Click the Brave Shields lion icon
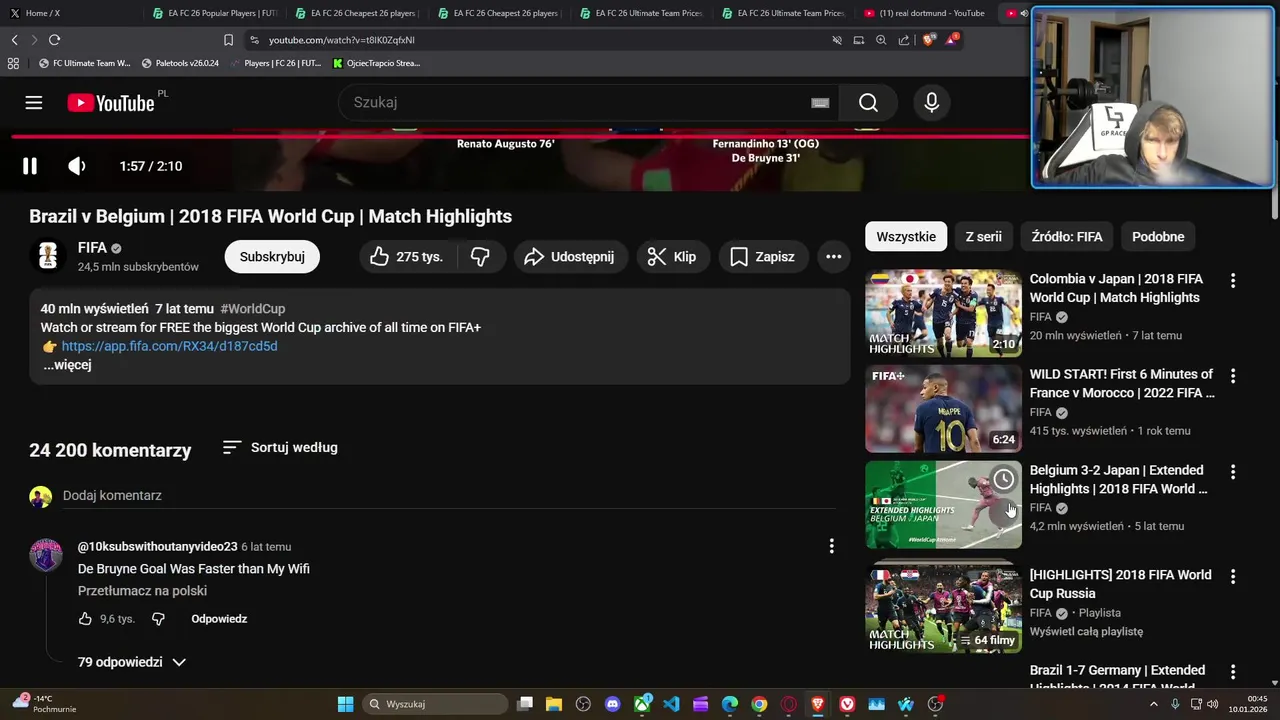 click(929, 40)
